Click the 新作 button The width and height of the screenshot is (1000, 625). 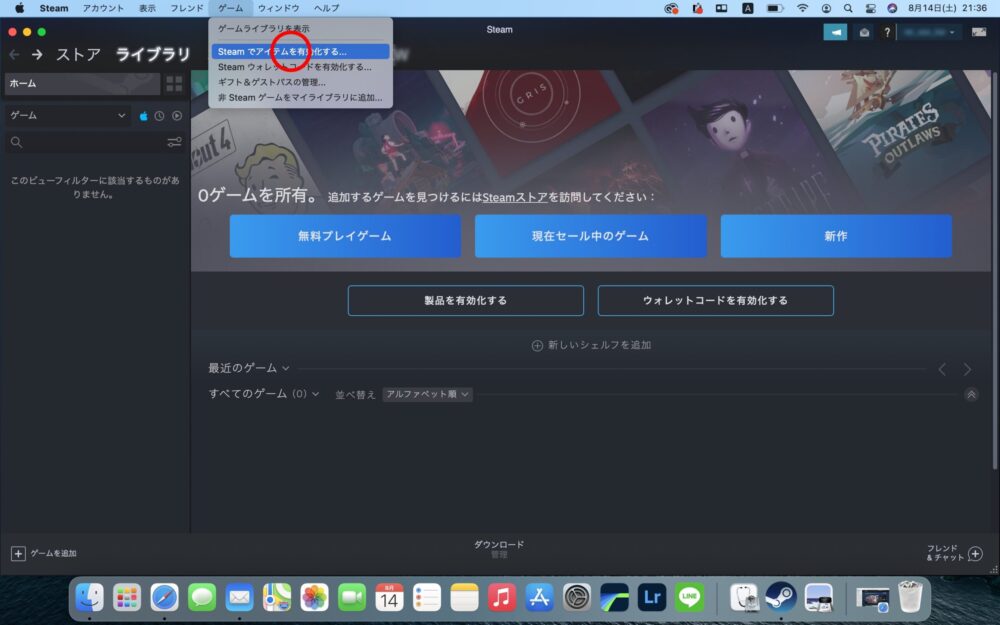pos(836,236)
